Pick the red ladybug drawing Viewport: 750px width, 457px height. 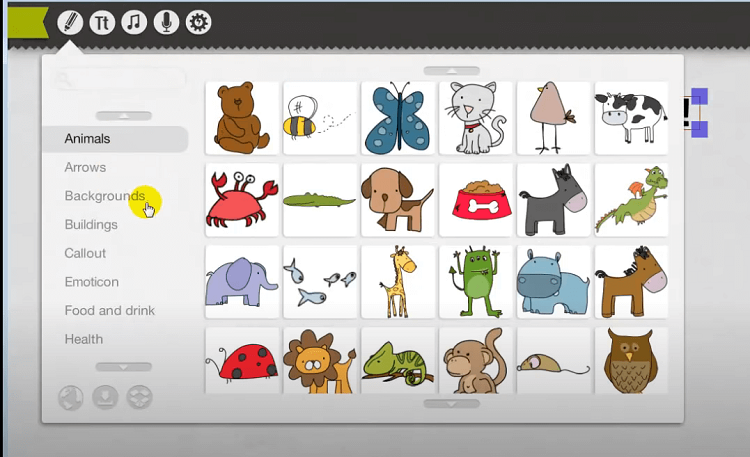click(242, 361)
